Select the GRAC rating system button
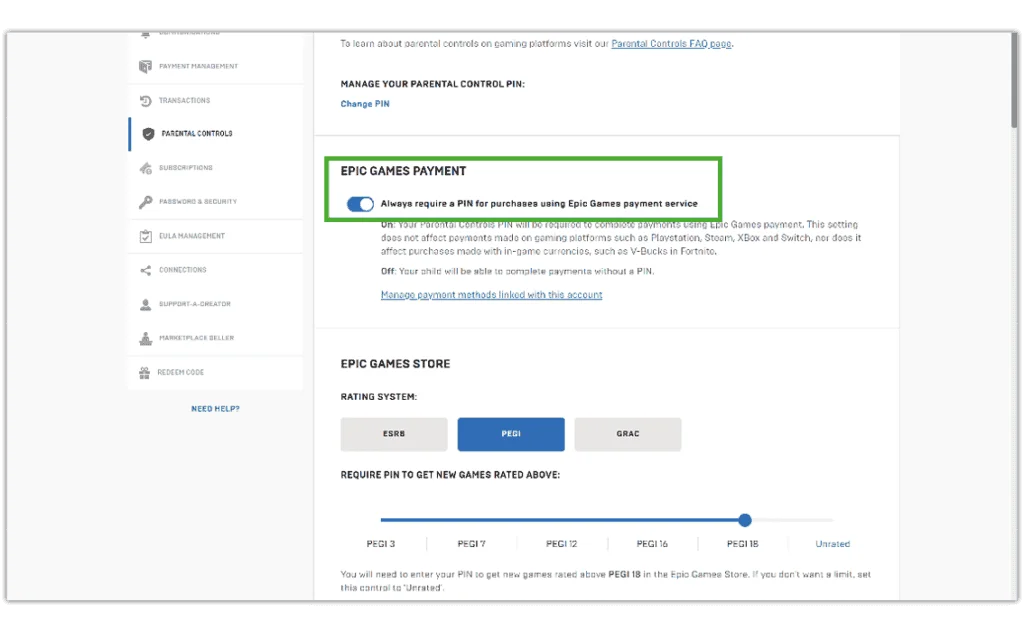Image resolution: width=1024 pixels, height=640 pixels. pos(628,434)
